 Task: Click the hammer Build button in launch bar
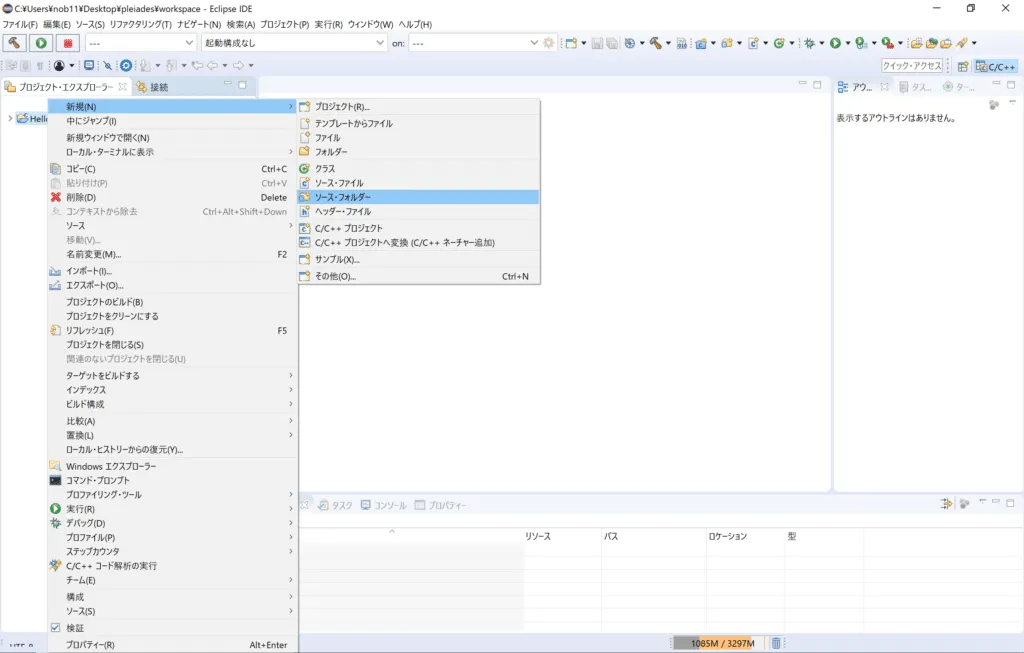coord(14,43)
